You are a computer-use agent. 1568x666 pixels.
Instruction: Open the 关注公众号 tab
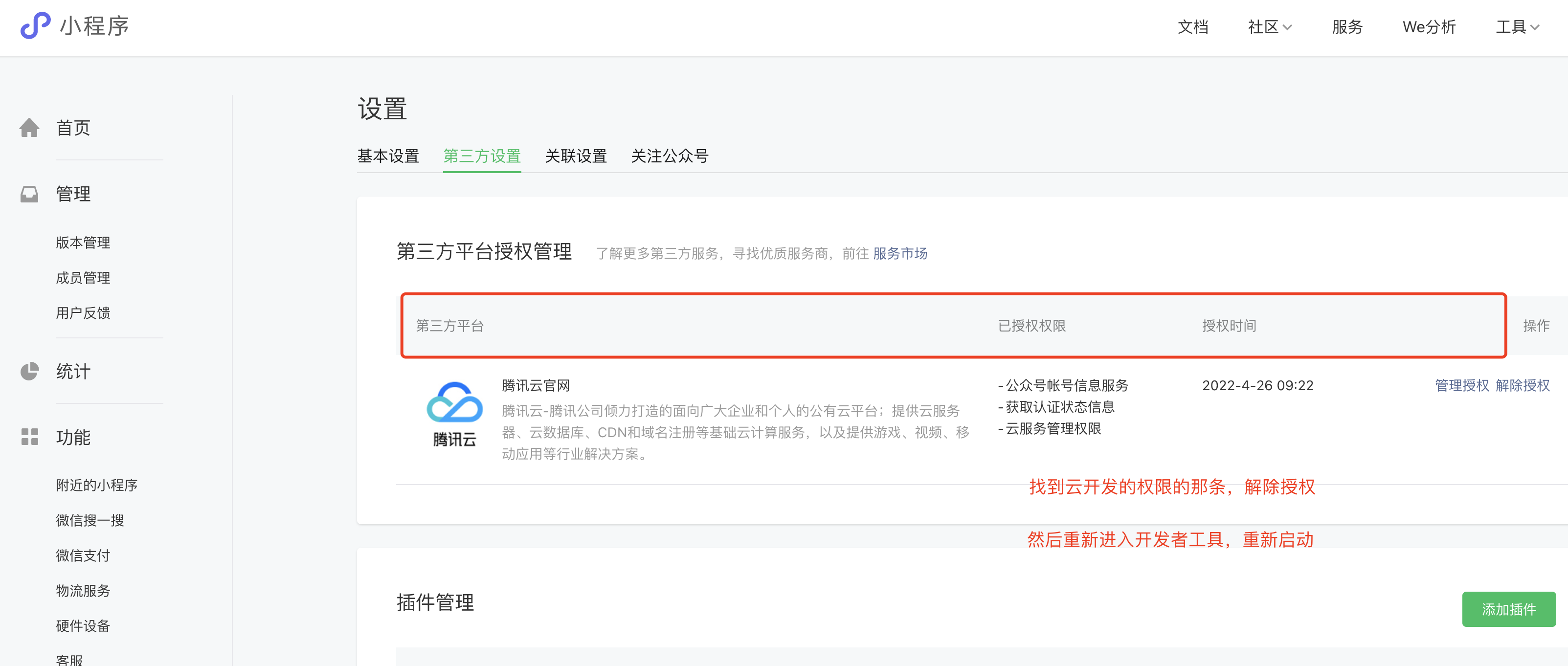click(669, 156)
